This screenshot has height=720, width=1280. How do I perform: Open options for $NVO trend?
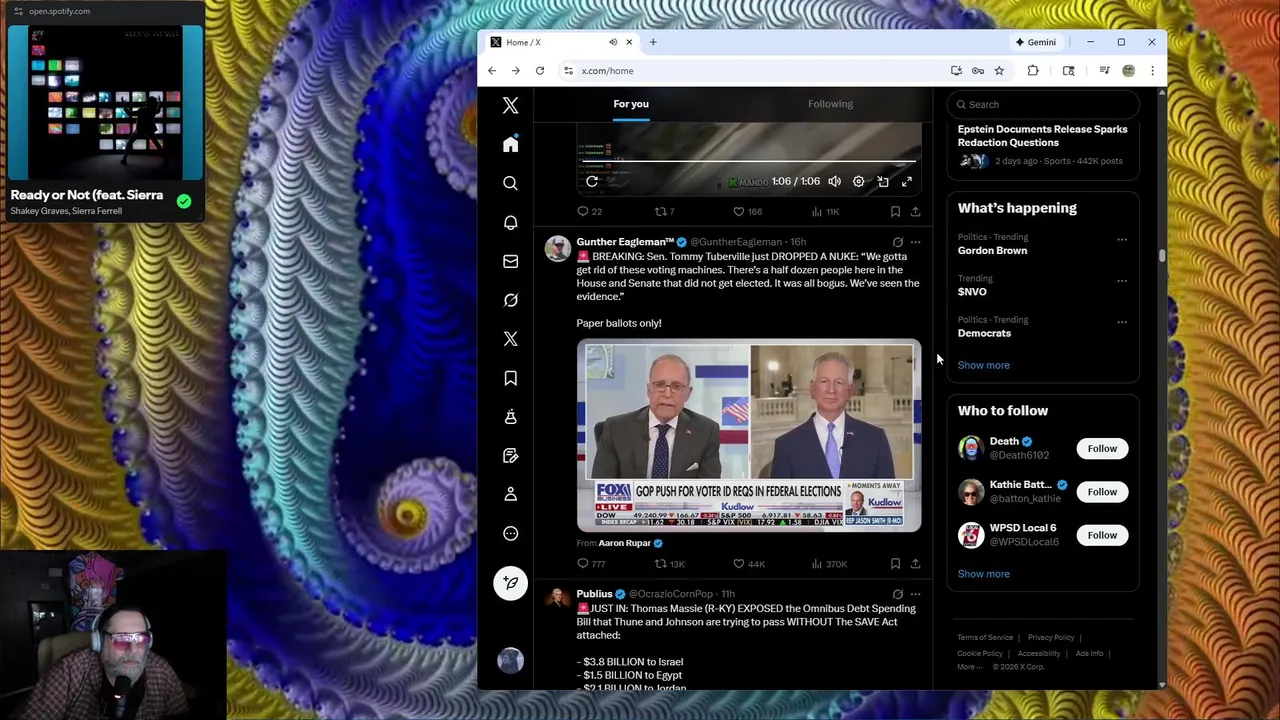[x=1121, y=281]
